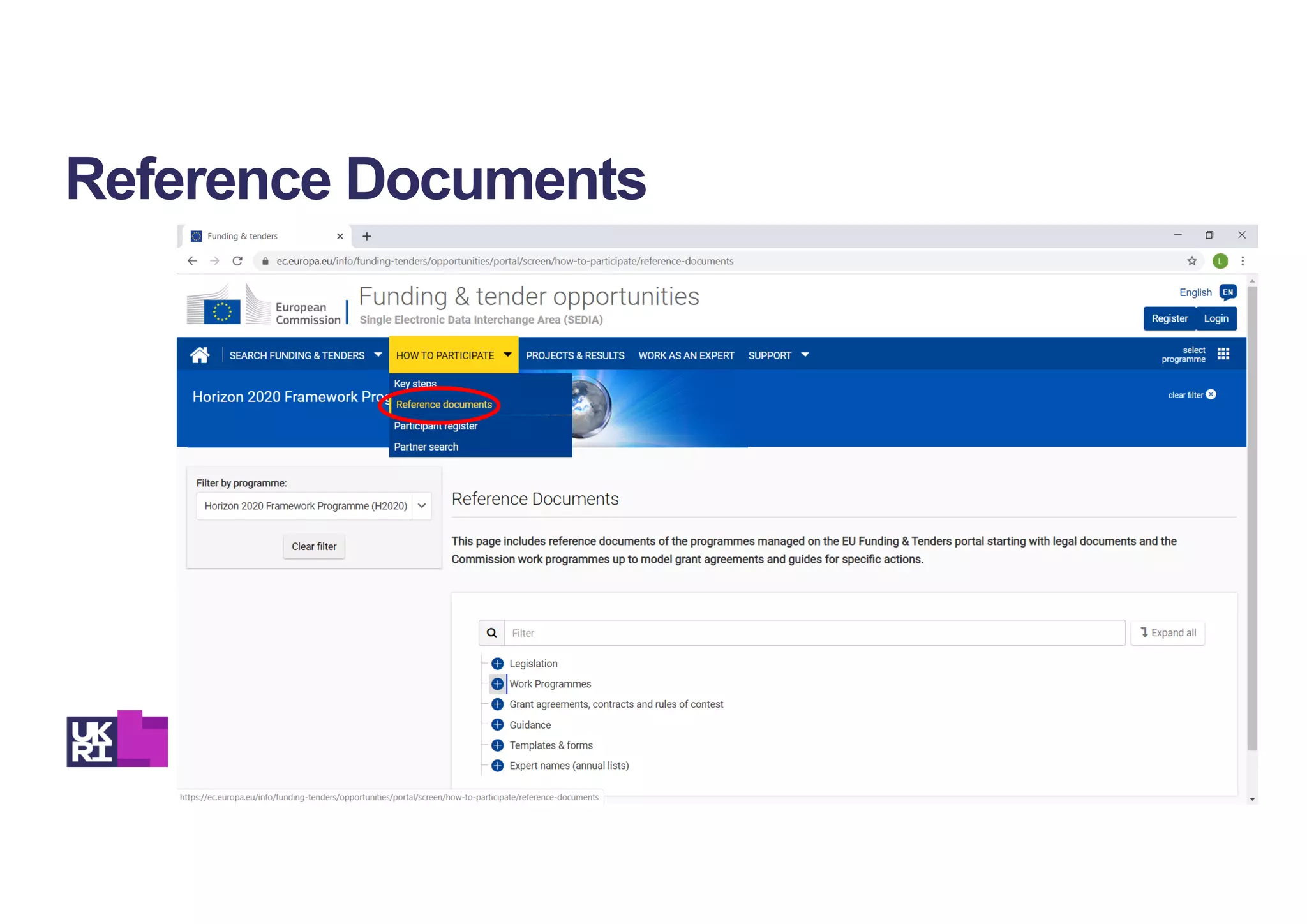Select Projects & Results menu item

(x=575, y=355)
